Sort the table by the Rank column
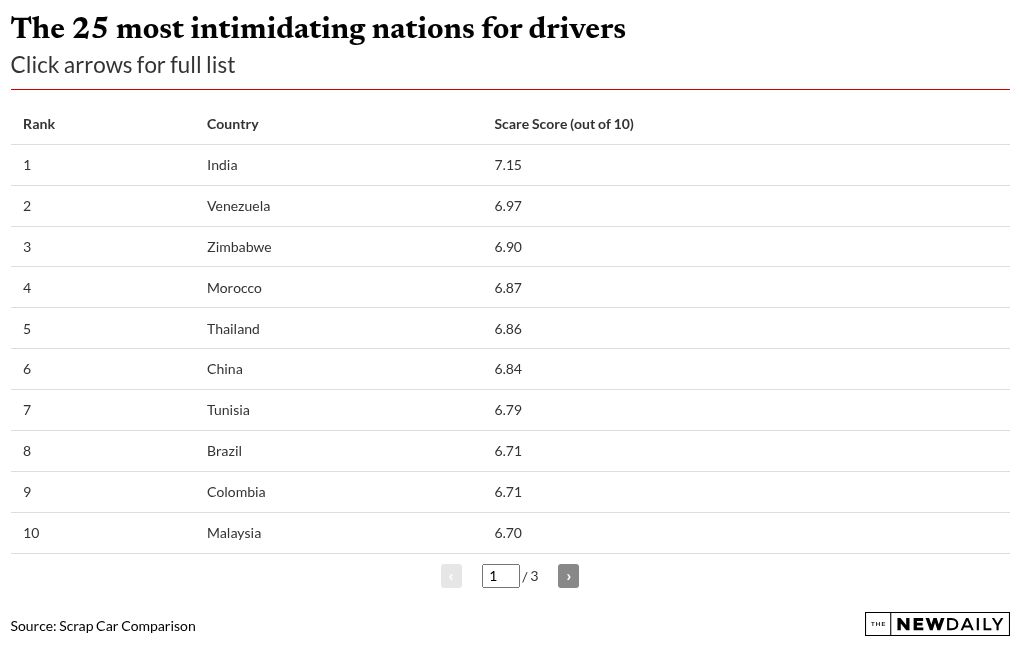1020x650 pixels. tap(39, 123)
